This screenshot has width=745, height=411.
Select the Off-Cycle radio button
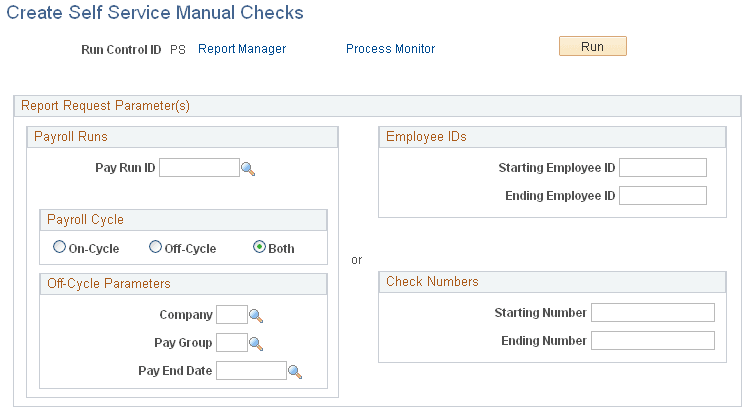coord(155,247)
